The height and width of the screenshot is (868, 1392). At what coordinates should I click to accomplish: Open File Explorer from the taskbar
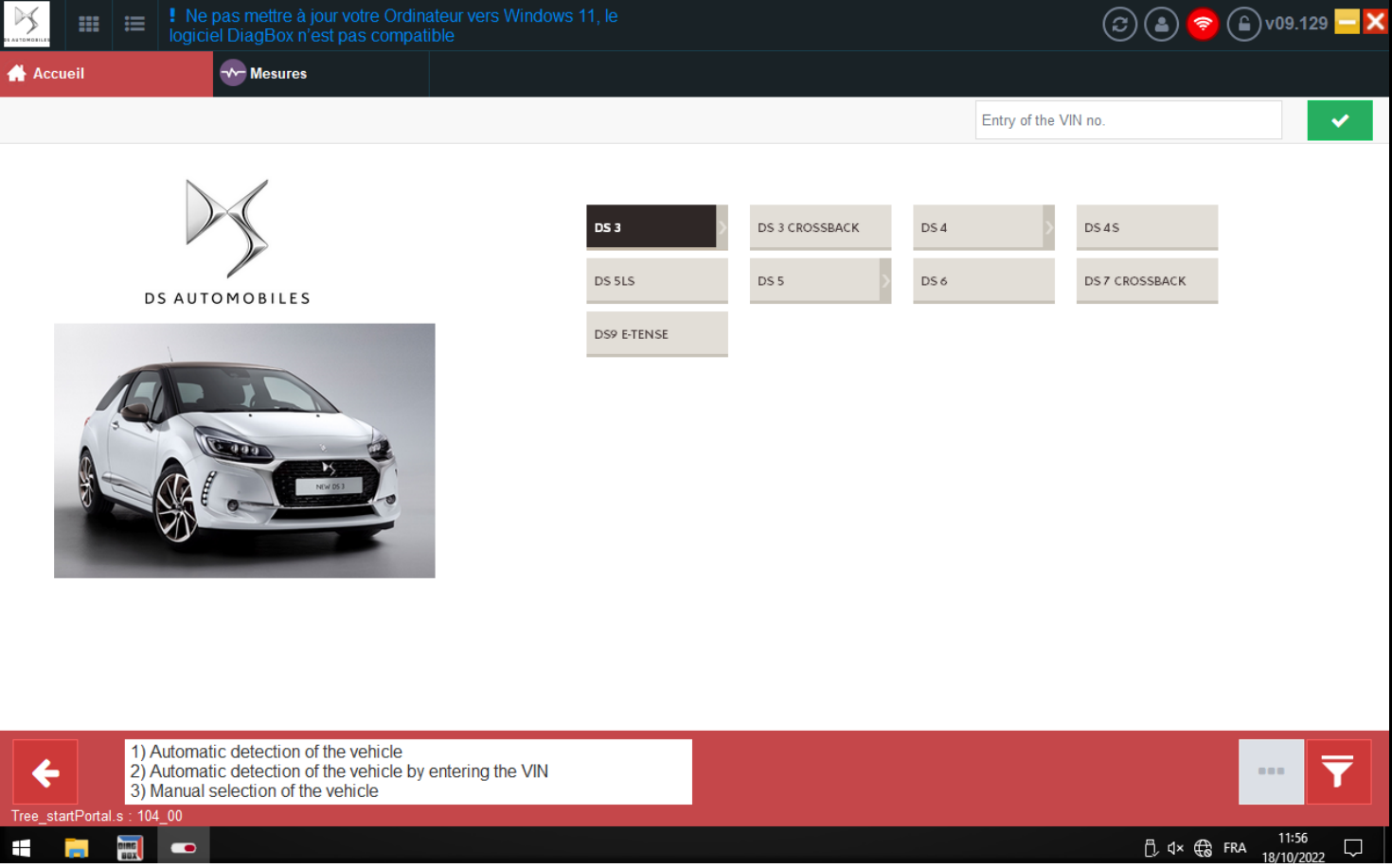[x=76, y=847]
